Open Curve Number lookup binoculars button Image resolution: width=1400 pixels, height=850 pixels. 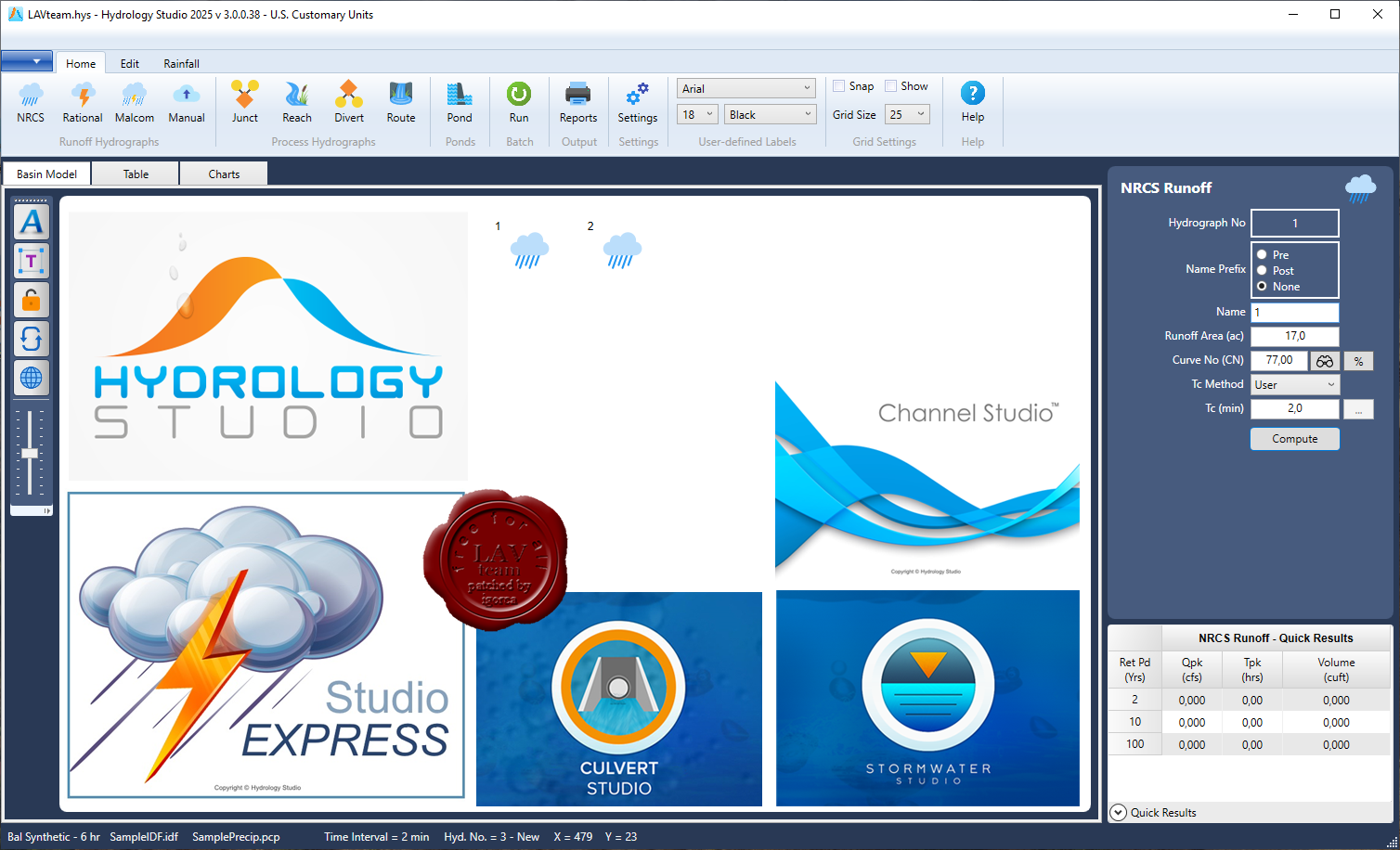coord(1325,361)
